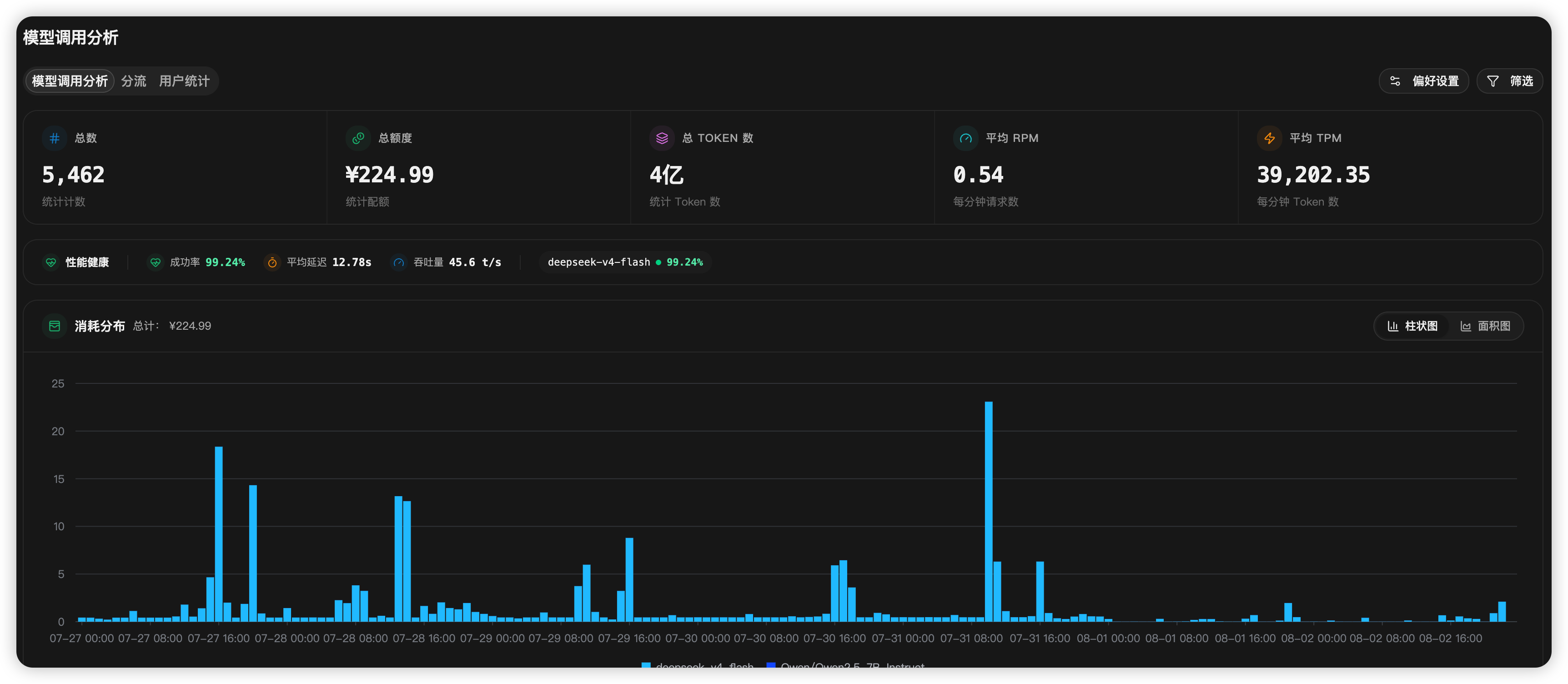Open the 筛选 filter panel

point(1510,81)
